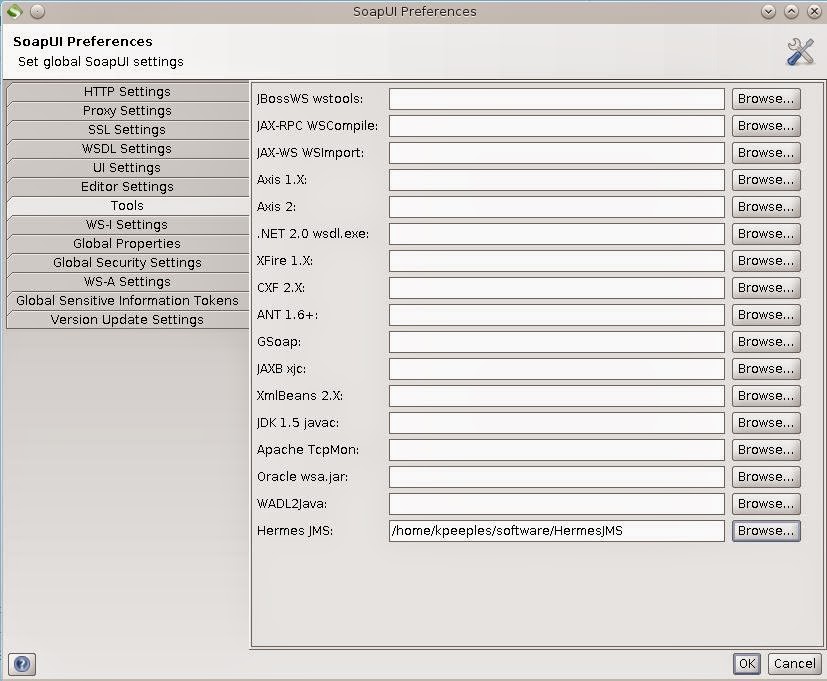This screenshot has height=681, width=827.
Task: Click into the XFire 1.X field
Action: [x=556, y=261]
